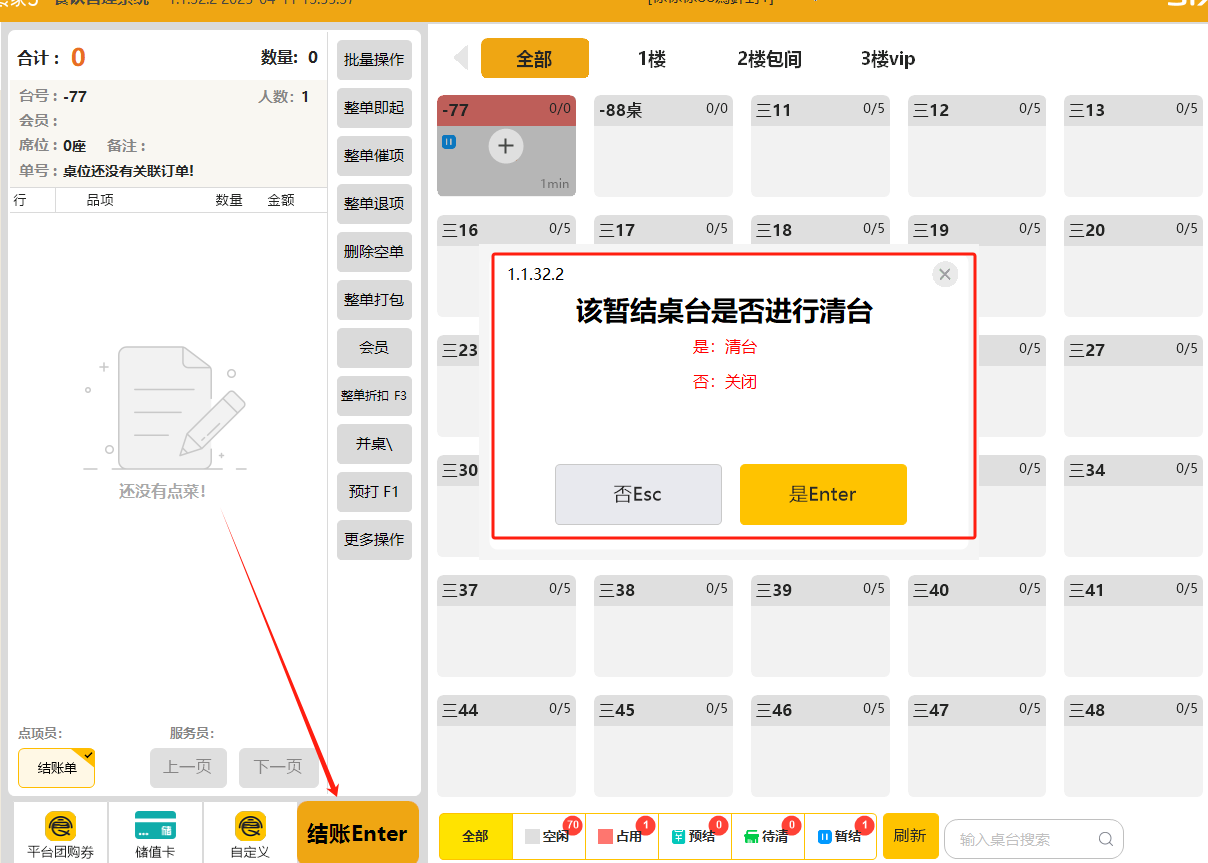Select table 三13 tile

(x=1132, y=145)
